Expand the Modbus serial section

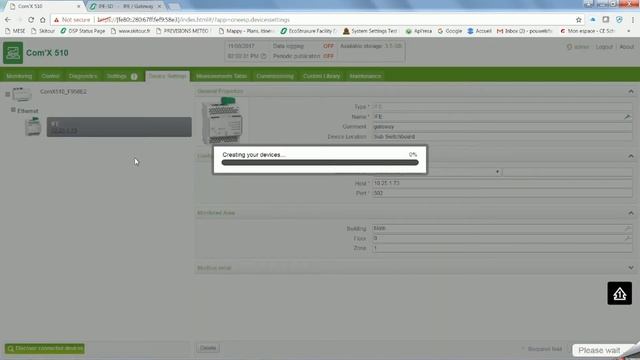click(631, 268)
